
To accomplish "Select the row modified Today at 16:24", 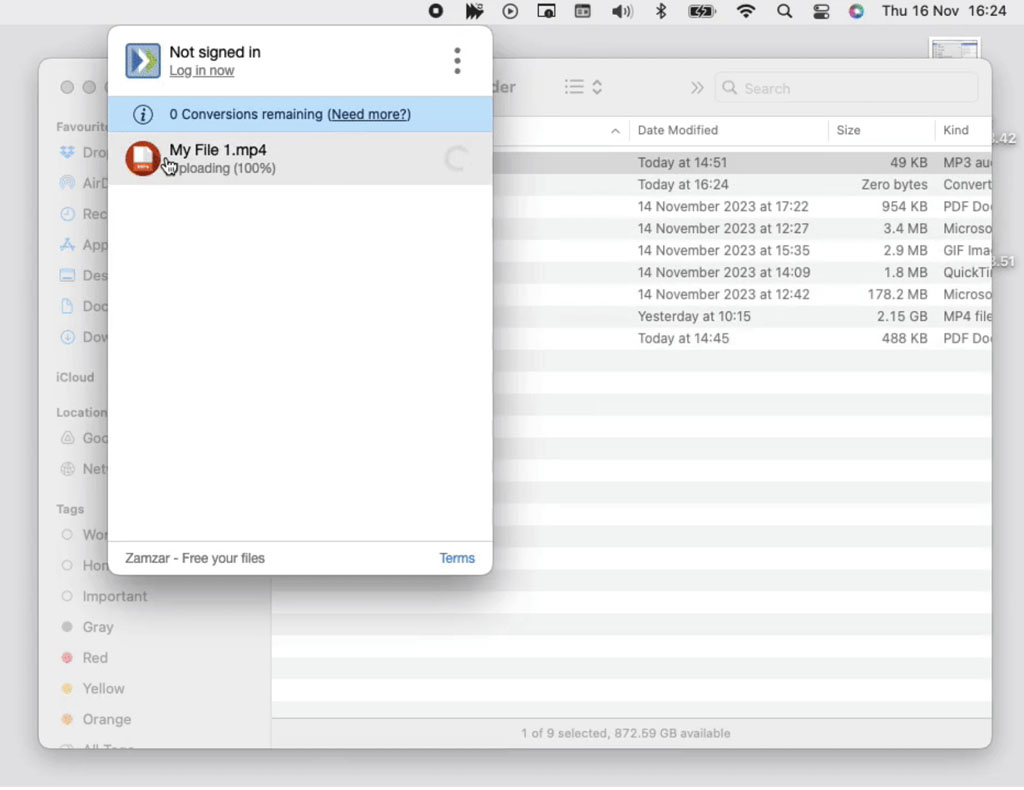I will click(742, 185).
